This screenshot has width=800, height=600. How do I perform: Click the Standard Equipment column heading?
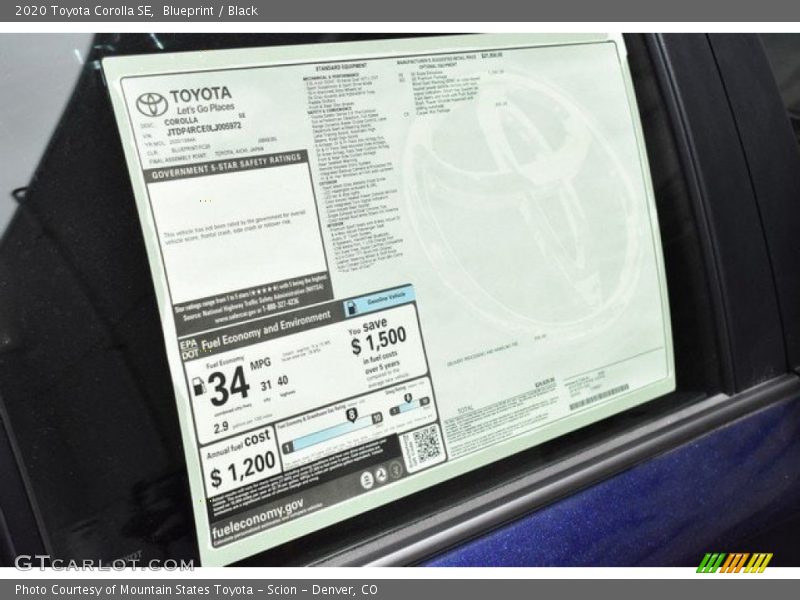coord(340,65)
